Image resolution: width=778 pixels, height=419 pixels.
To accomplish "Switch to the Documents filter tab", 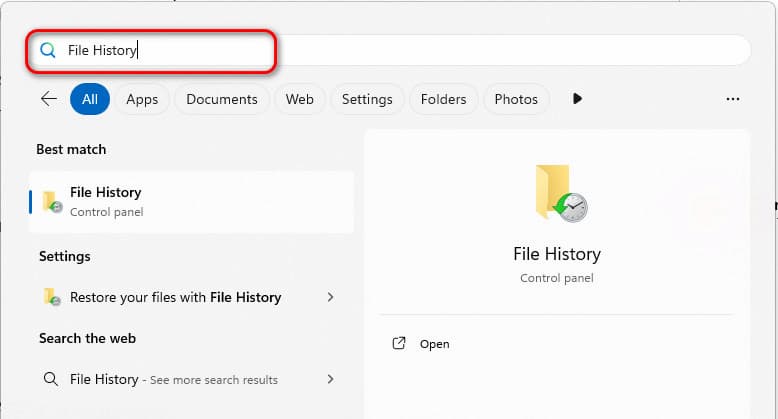I will 222,99.
